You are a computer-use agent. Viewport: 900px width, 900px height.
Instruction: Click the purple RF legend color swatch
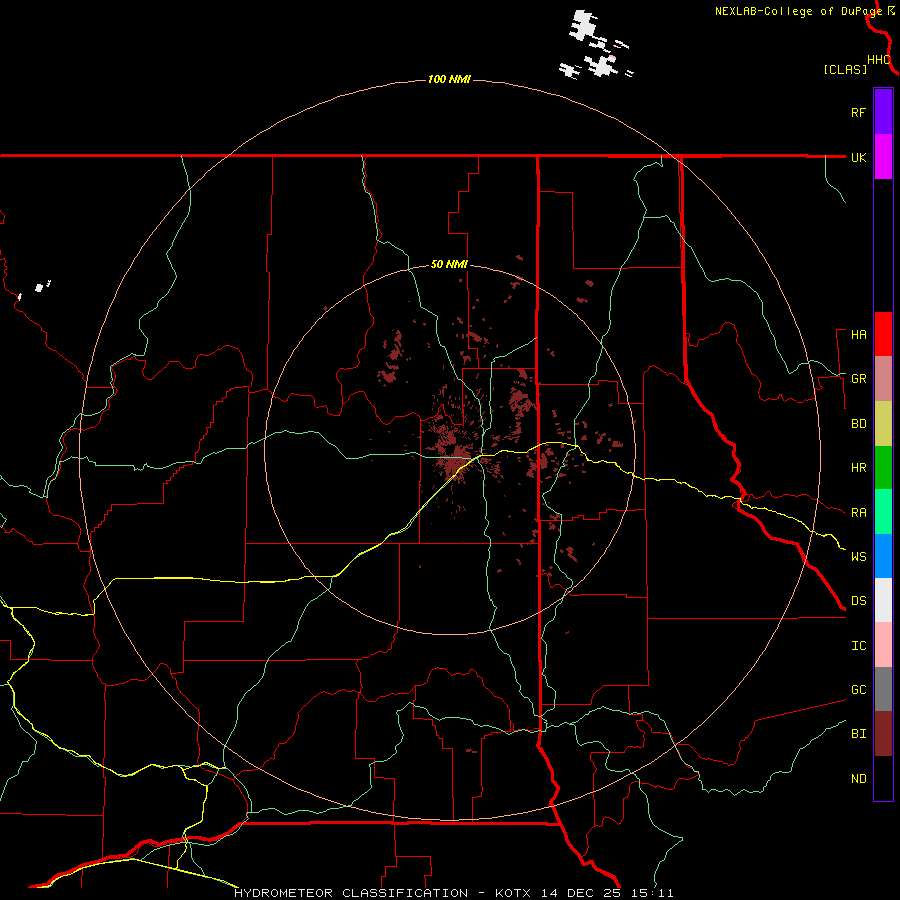click(x=883, y=112)
